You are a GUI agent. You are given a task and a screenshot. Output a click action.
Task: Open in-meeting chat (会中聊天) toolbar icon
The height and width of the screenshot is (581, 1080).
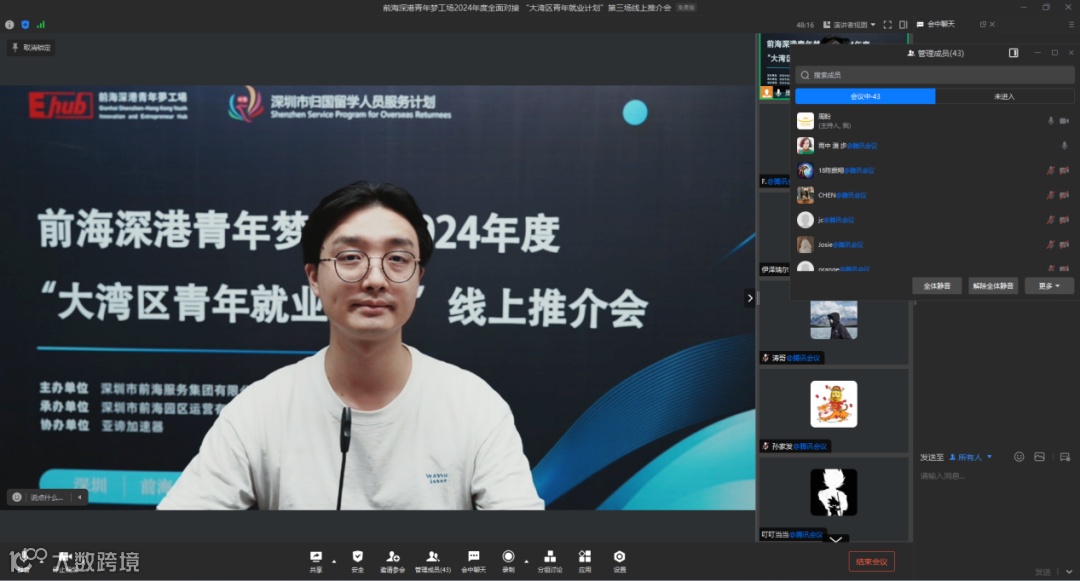(x=473, y=561)
